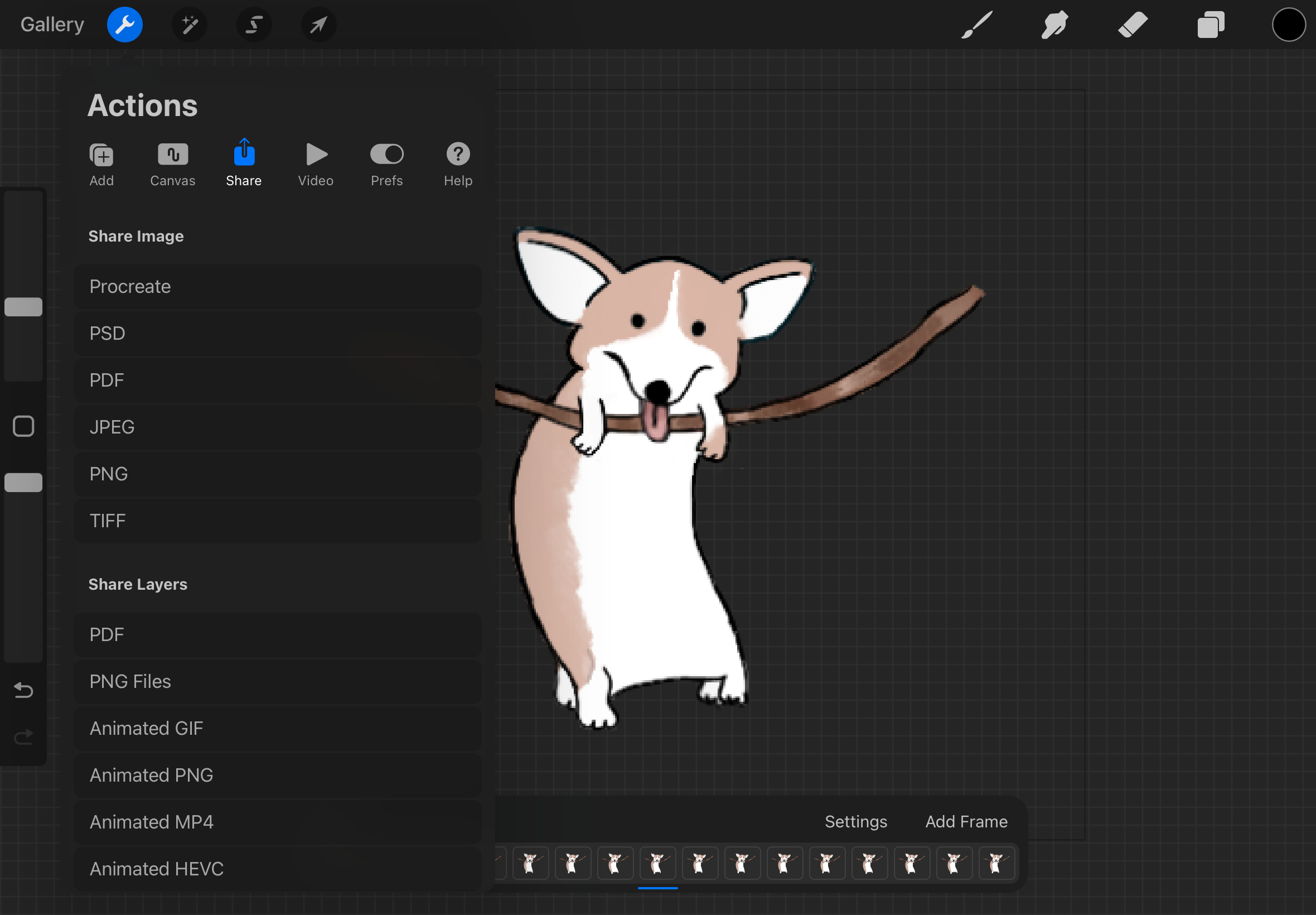Open the Canvas tab in Actions
This screenshot has height=915, width=1316.
172,164
